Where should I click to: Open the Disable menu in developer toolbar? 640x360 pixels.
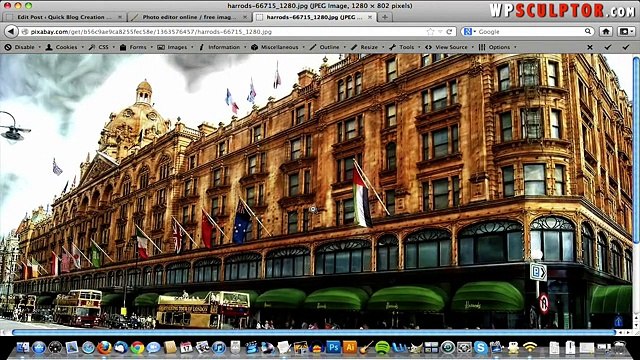22,47
